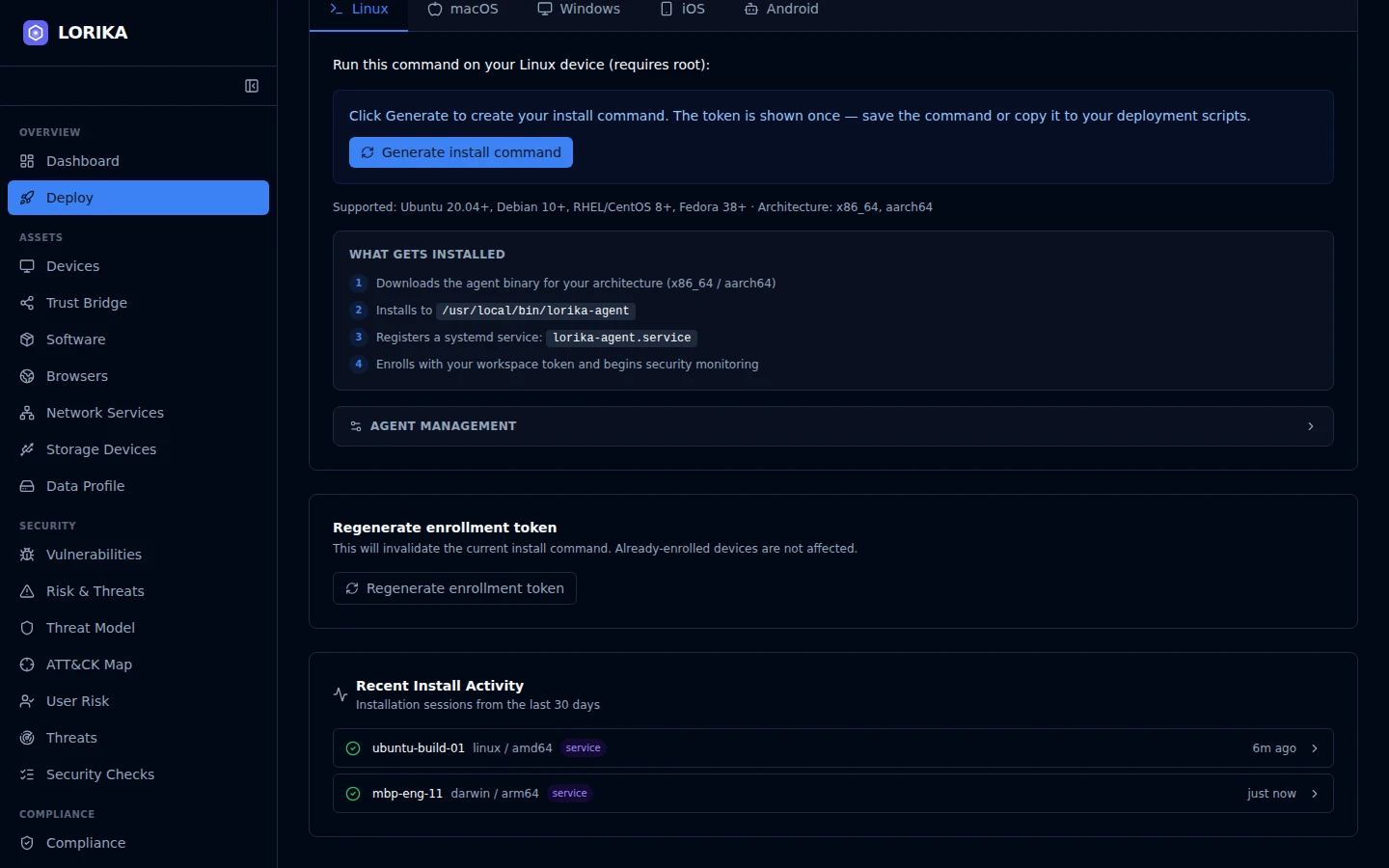Click the '6m ago' timestamp
This screenshot has width=1389, height=868.
[x=1274, y=748]
